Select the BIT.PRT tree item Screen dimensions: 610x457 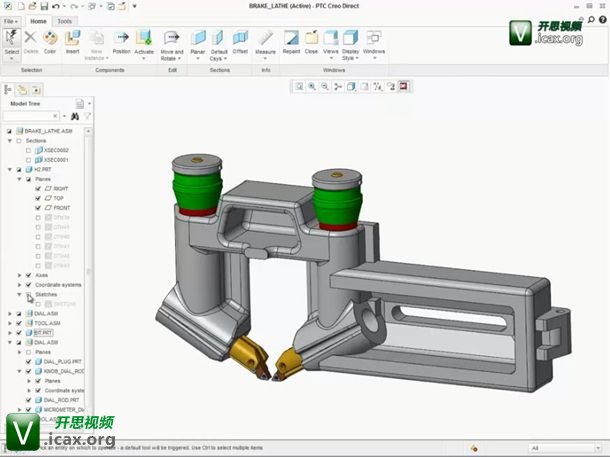pos(43,333)
